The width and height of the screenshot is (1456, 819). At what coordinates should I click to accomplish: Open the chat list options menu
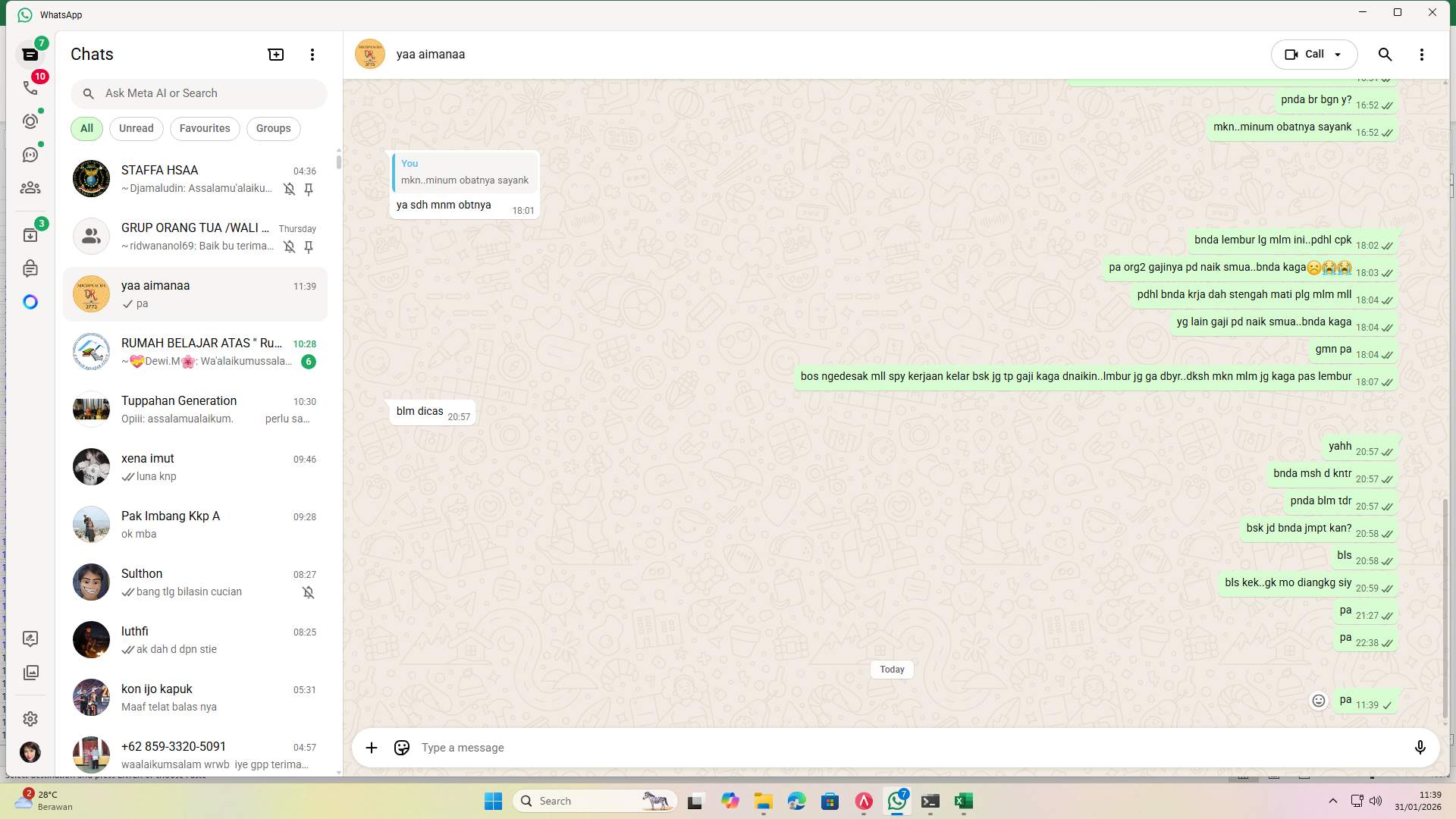point(312,54)
